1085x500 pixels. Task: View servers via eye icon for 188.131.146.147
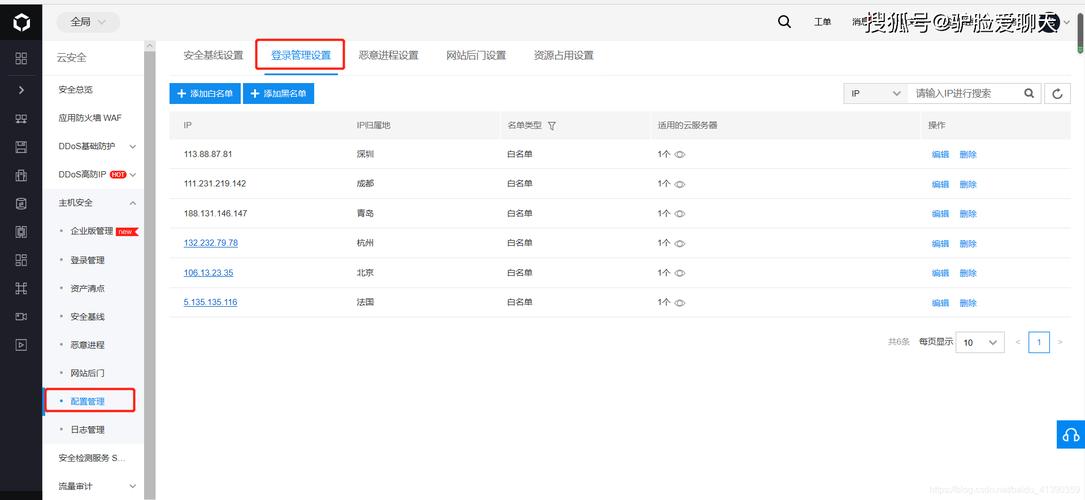coord(680,214)
